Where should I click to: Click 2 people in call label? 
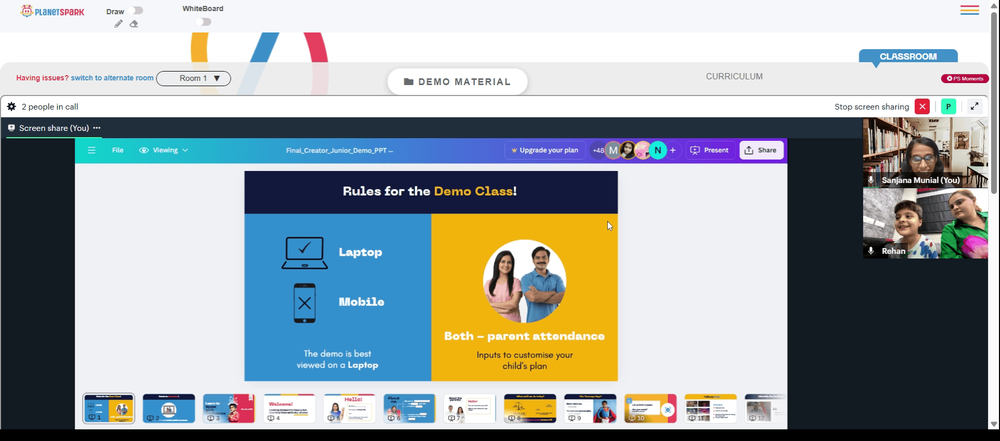[x=50, y=107]
